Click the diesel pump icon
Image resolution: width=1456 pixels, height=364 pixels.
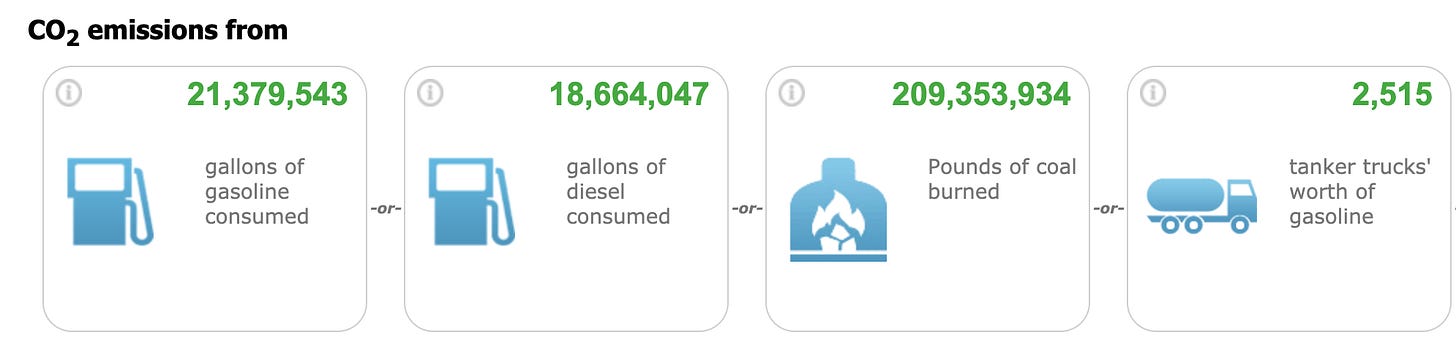(x=472, y=201)
